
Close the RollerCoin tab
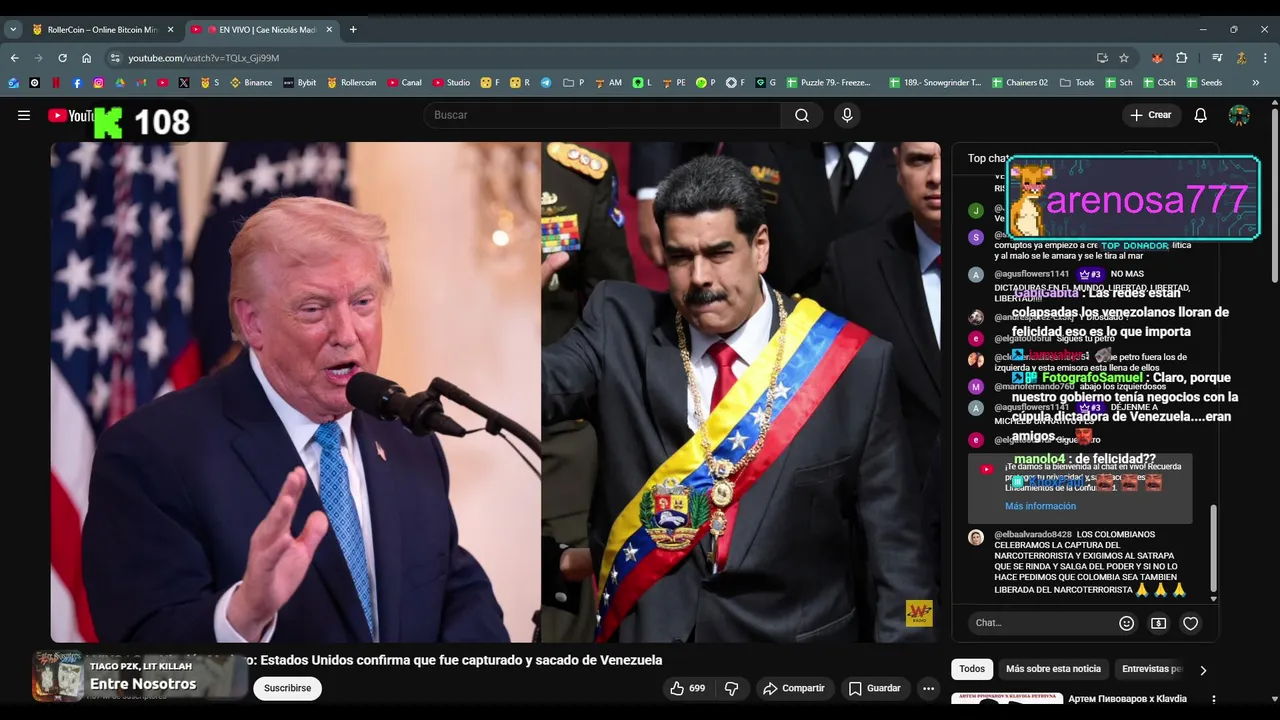(x=170, y=30)
